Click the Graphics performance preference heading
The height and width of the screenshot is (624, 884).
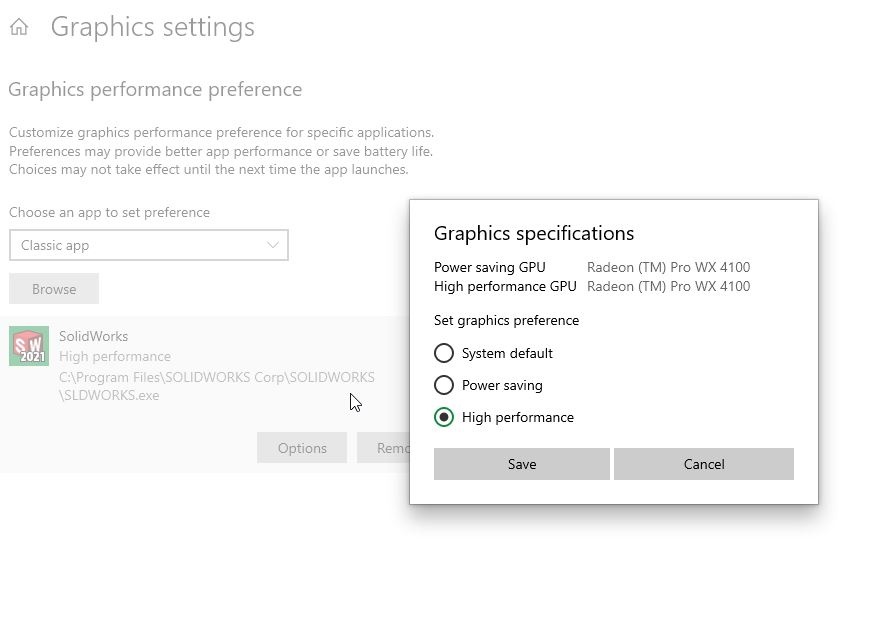tap(155, 90)
